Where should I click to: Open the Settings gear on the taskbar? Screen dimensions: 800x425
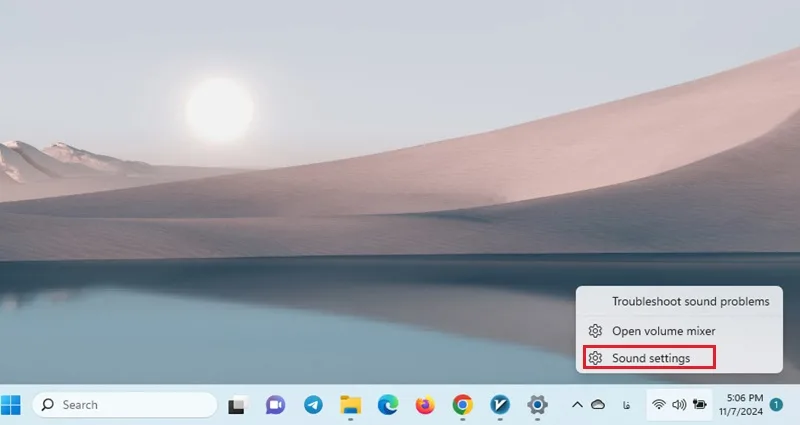[x=537, y=405]
